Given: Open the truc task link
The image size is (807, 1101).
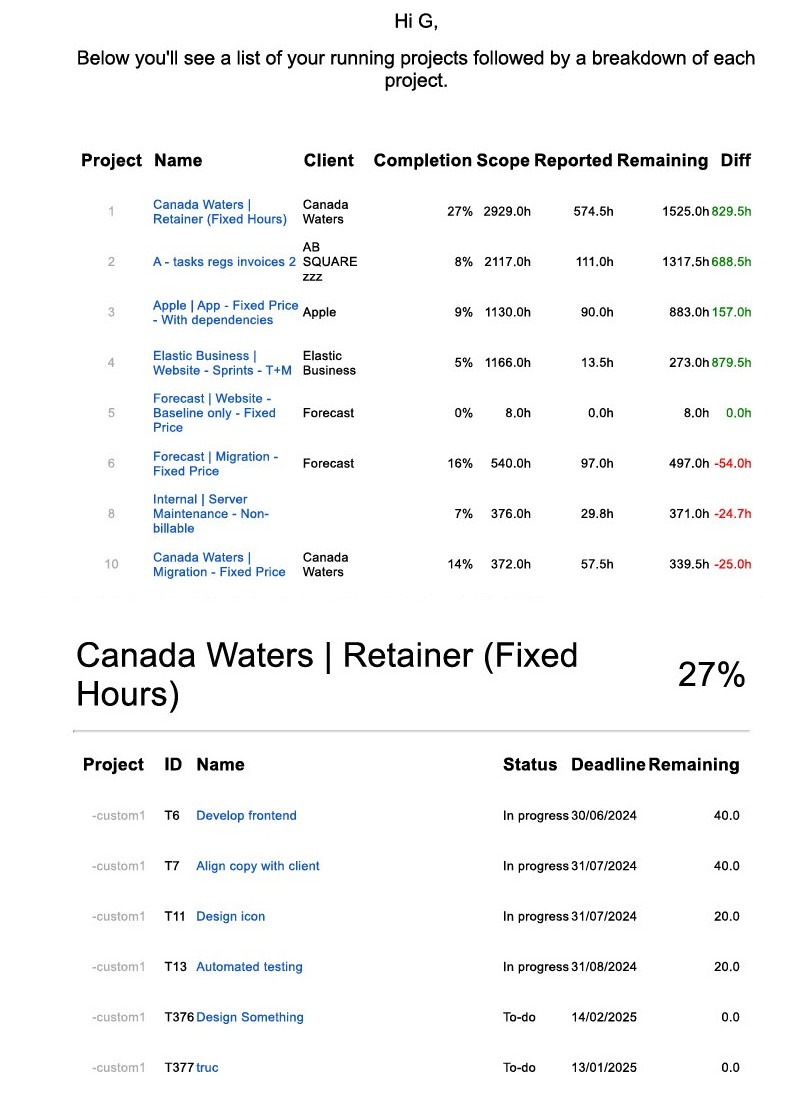Looking at the screenshot, I should (x=206, y=1068).
